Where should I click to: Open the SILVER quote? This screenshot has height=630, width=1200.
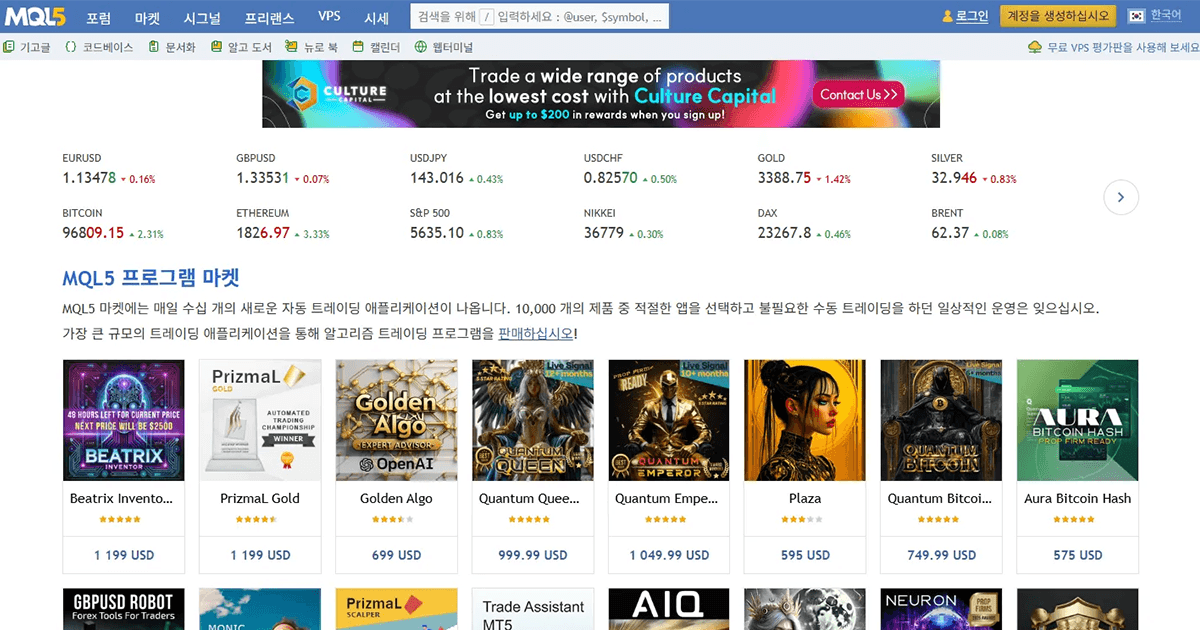973,169
